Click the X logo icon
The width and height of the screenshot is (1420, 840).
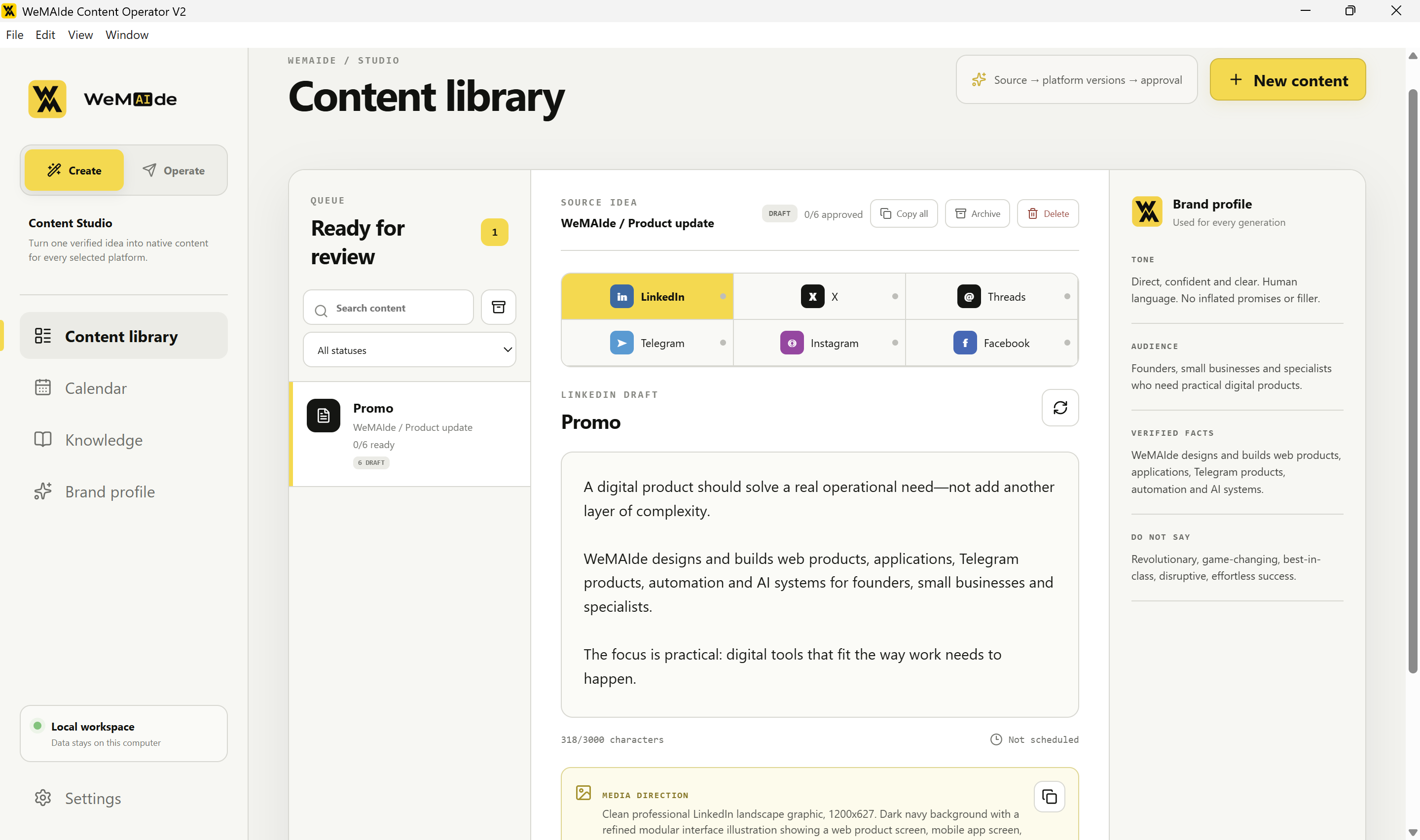pyautogui.click(x=812, y=297)
